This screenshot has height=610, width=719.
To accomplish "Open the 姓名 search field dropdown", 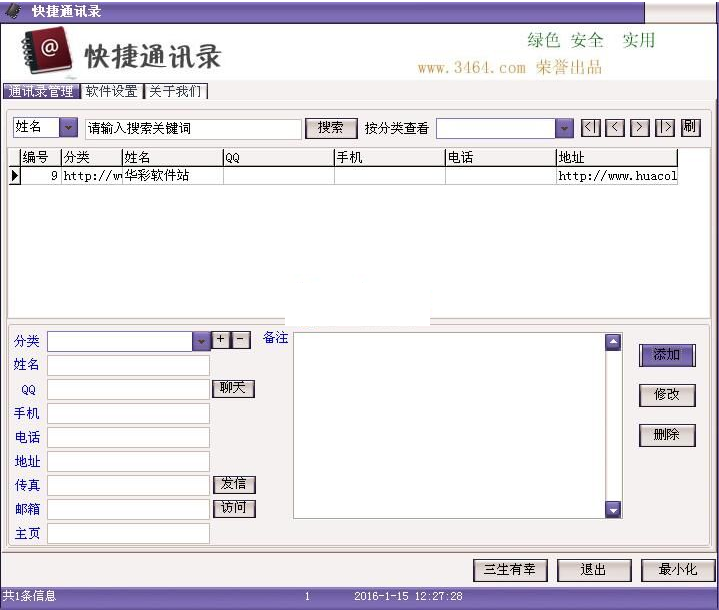I will pos(68,128).
